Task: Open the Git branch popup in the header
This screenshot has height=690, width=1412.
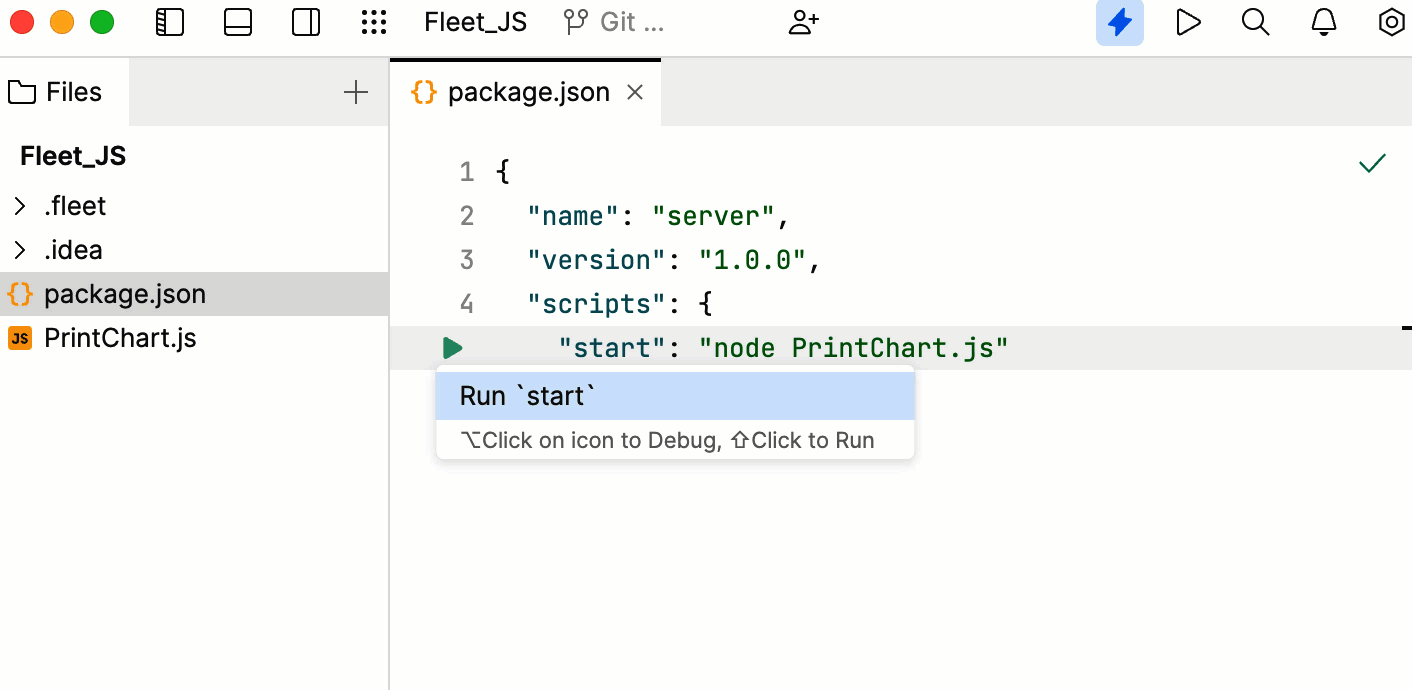Action: (610, 22)
